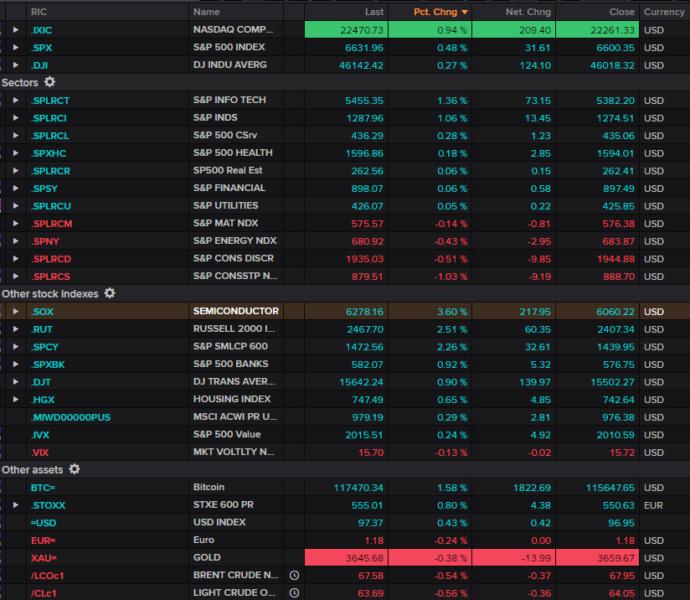
Task: Expand the .IXIC Nasdaq Composite row
Action: click(15, 30)
